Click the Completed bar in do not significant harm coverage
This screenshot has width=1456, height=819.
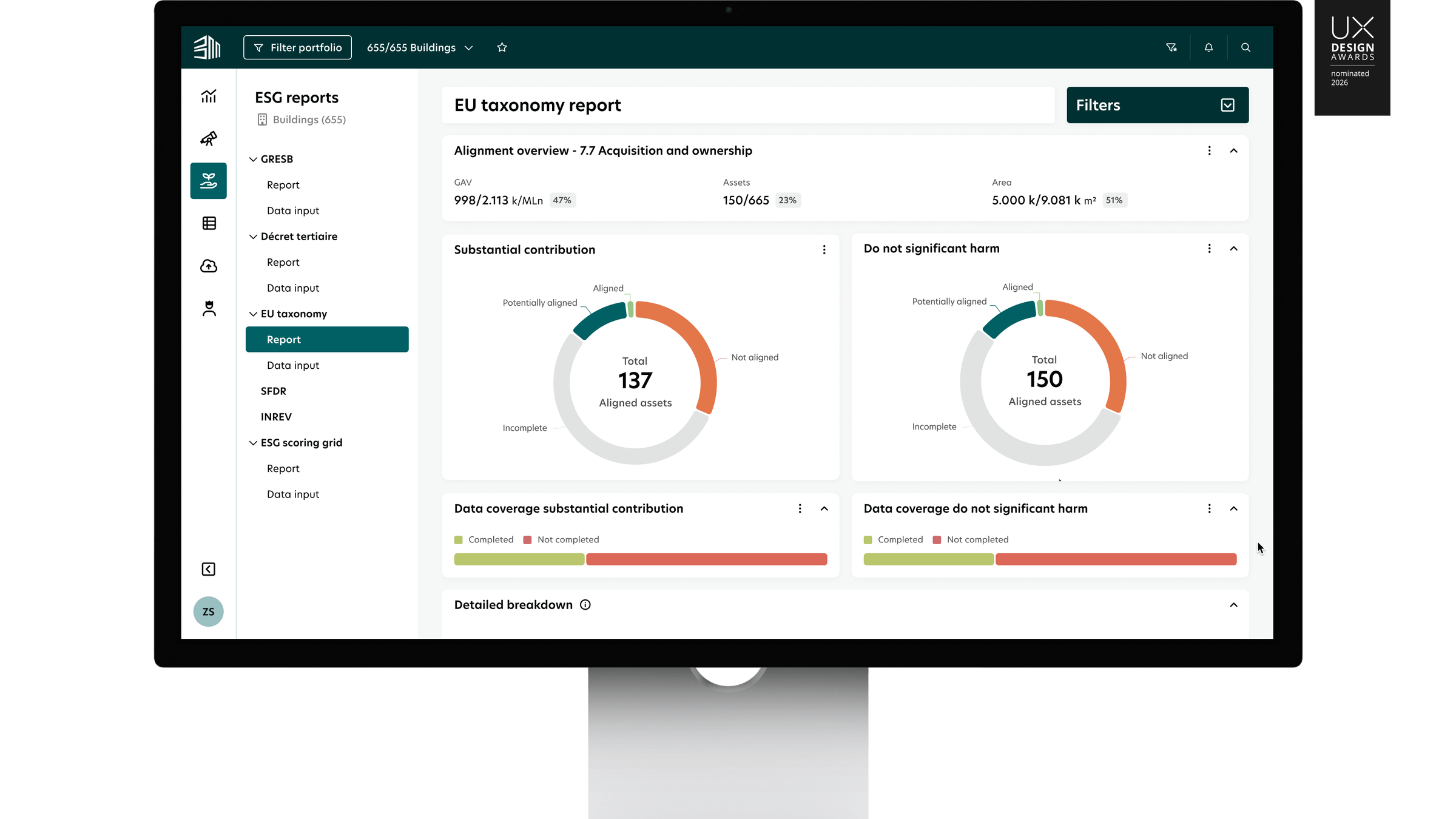[x=929, y=559]
